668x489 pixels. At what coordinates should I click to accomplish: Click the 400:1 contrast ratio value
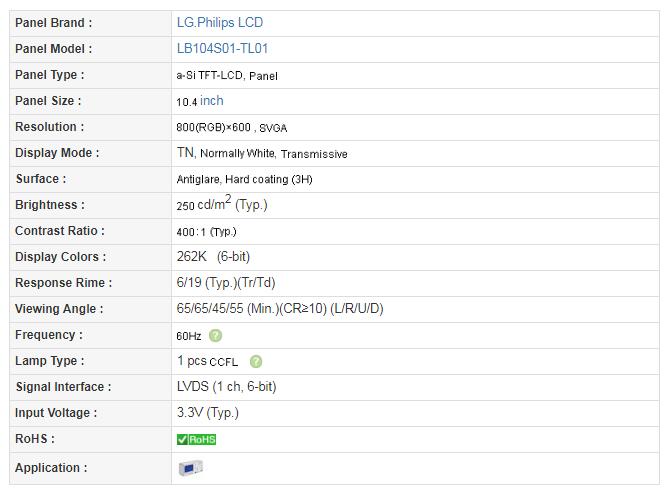pos(206,231)
